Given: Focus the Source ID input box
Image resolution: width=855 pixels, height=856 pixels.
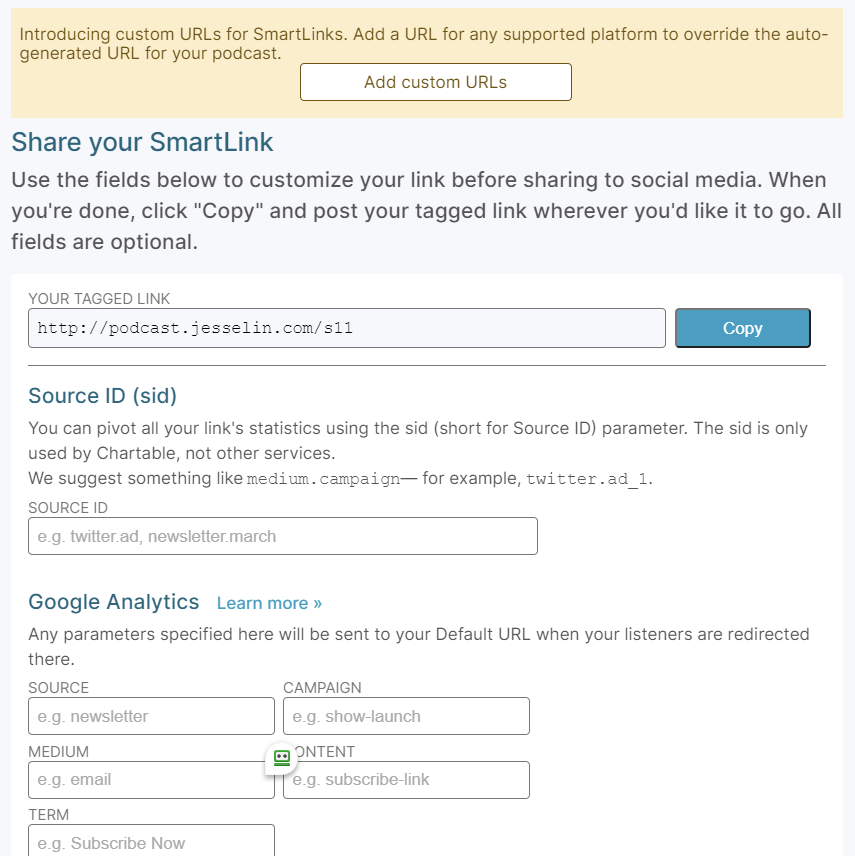Looking at the screenshot, I should pyautogui.click(x=283, y=536).
